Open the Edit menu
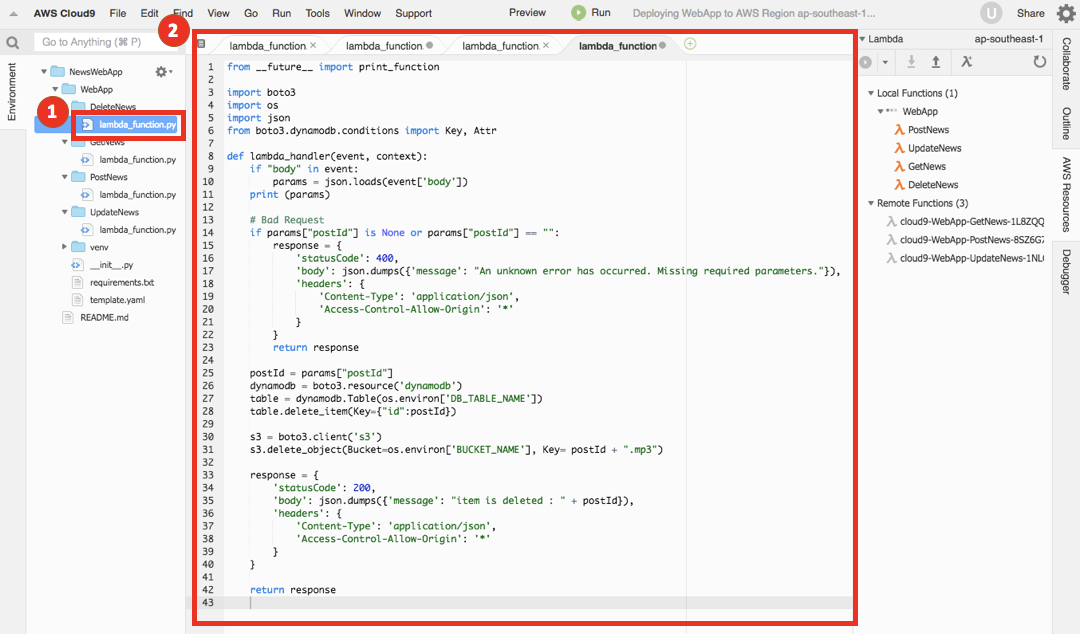Image resolution: width=1080 pixels, height=634 pixels. click(x=149, y=13)
